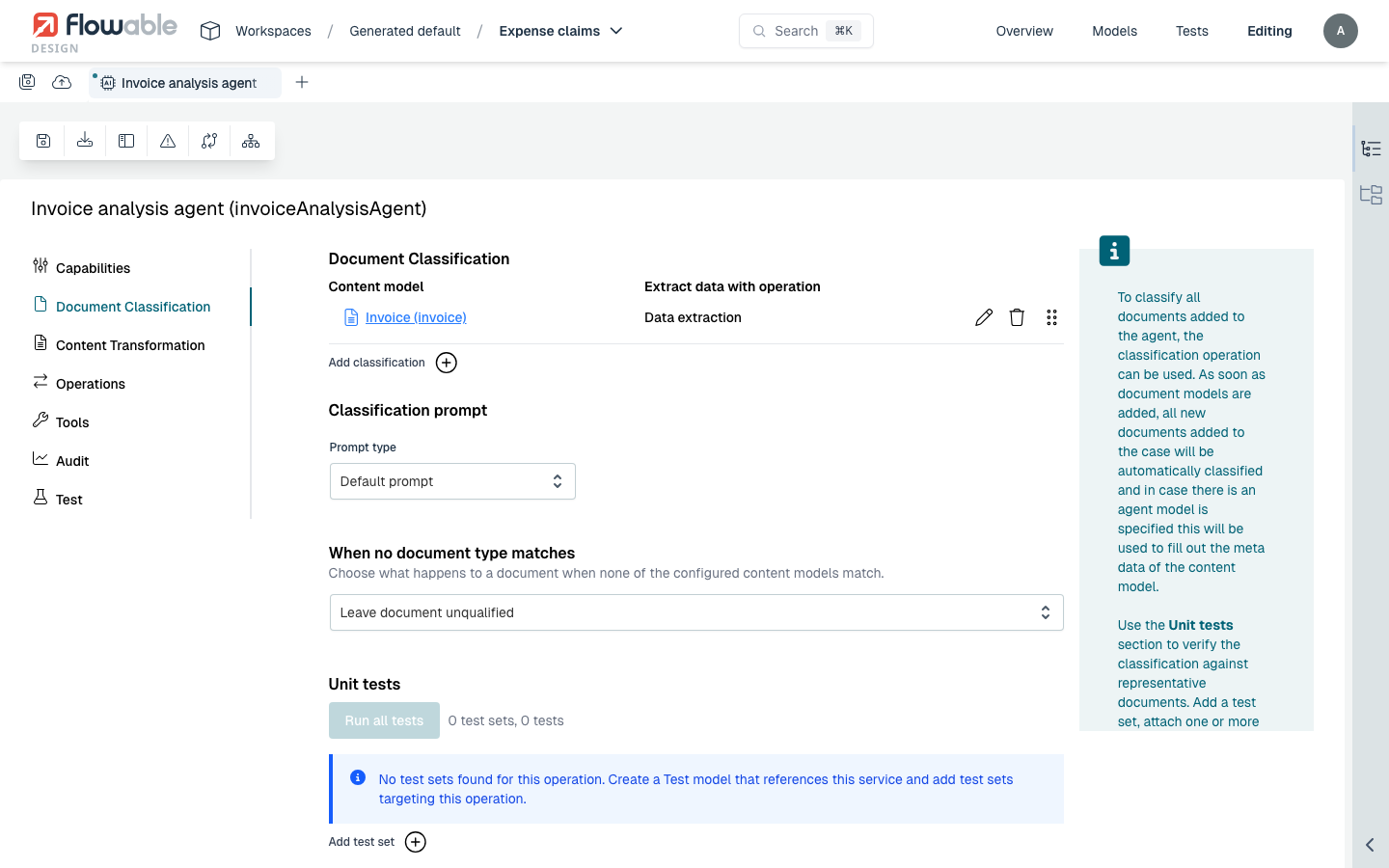1389x868 pixels.
Task: Click the 'Content model' column header
Action: tap(376, 286)
